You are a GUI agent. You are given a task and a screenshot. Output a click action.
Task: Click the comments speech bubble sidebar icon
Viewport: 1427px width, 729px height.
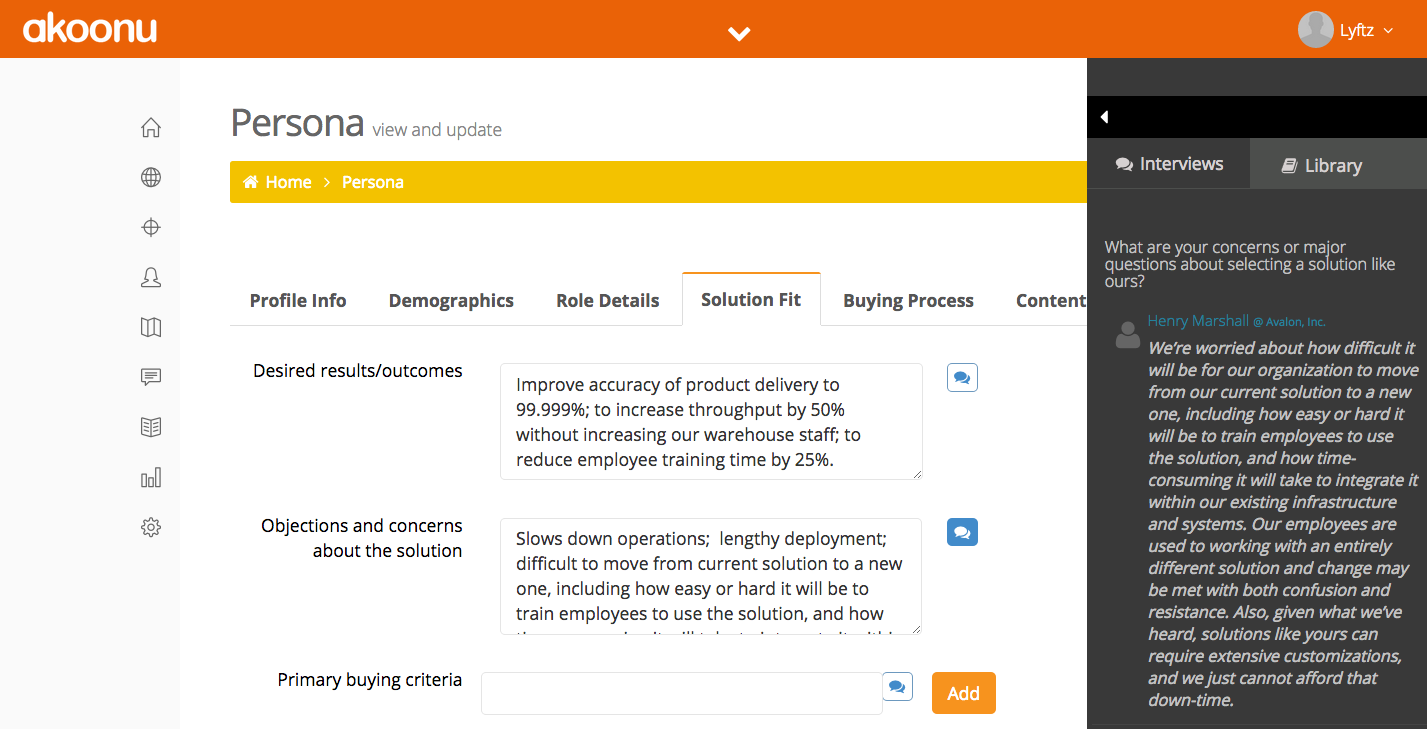click(x=150, y=377)
